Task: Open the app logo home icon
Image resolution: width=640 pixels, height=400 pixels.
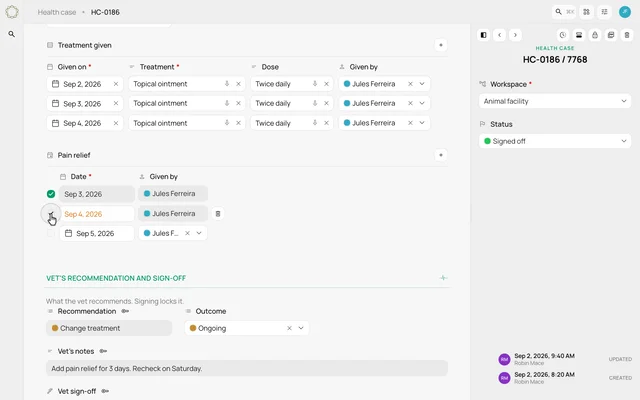Action: 12,12
